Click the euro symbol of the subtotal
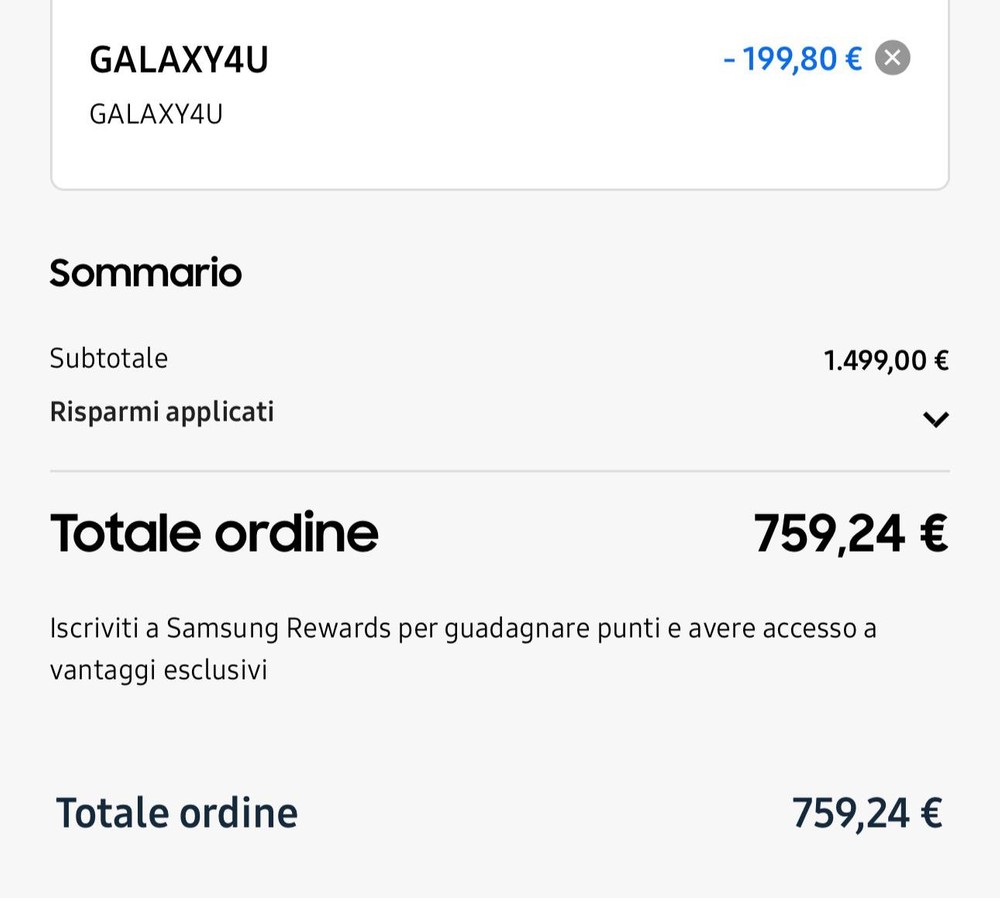Viewport: 1000px width, 898px height. 940,360
